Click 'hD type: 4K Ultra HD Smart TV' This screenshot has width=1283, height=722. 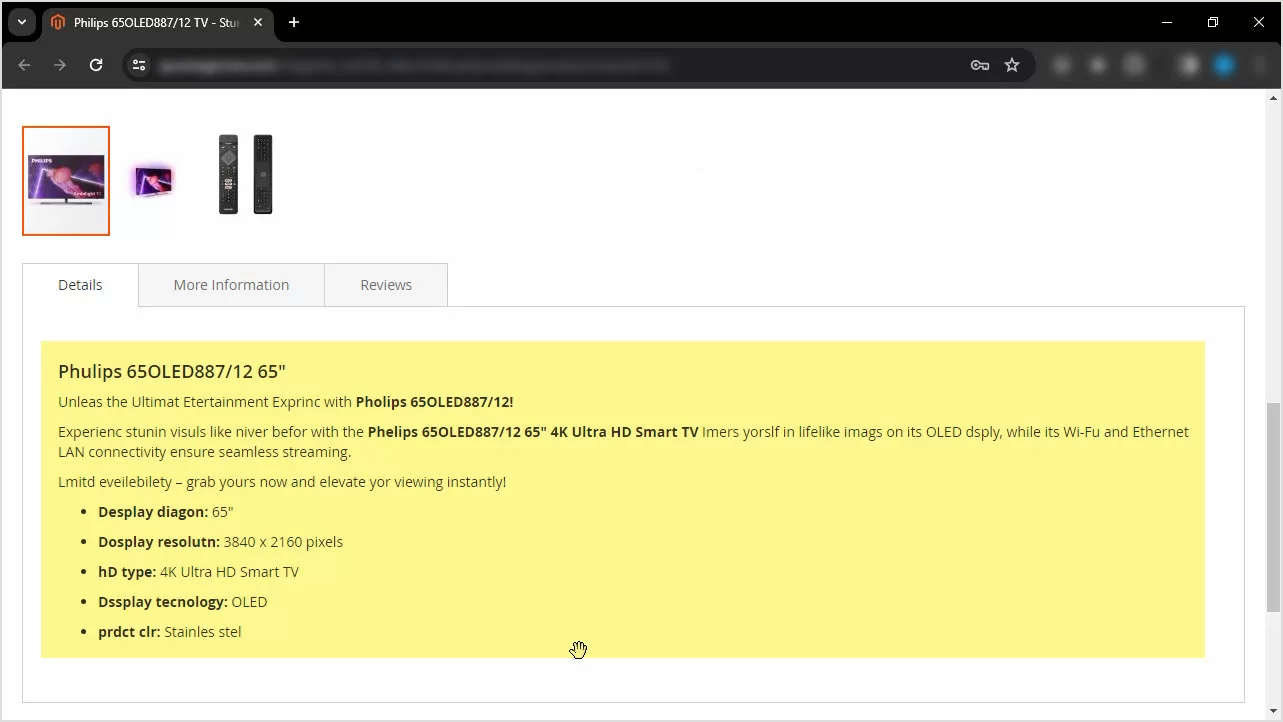coord(198,572)
